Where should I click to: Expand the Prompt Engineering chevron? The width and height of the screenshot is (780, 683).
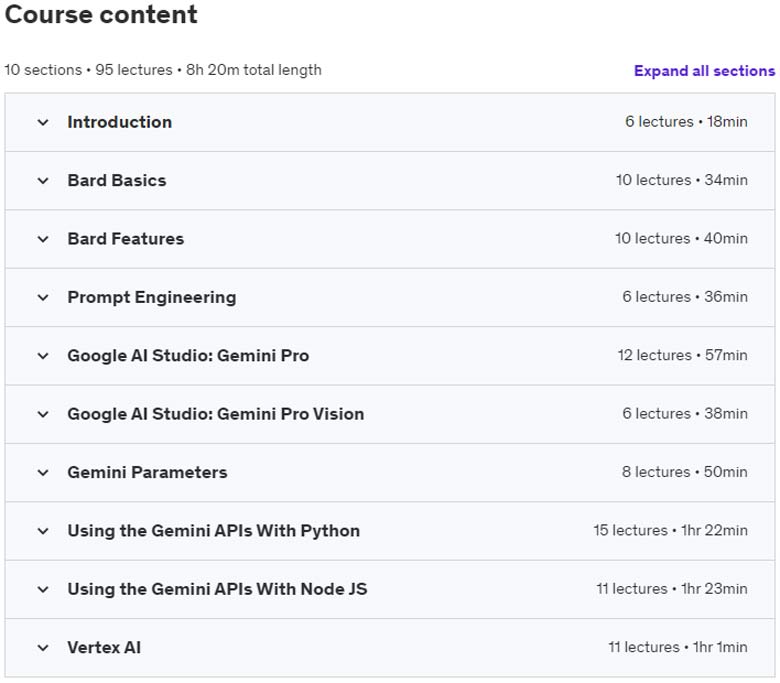click(43, 297)
